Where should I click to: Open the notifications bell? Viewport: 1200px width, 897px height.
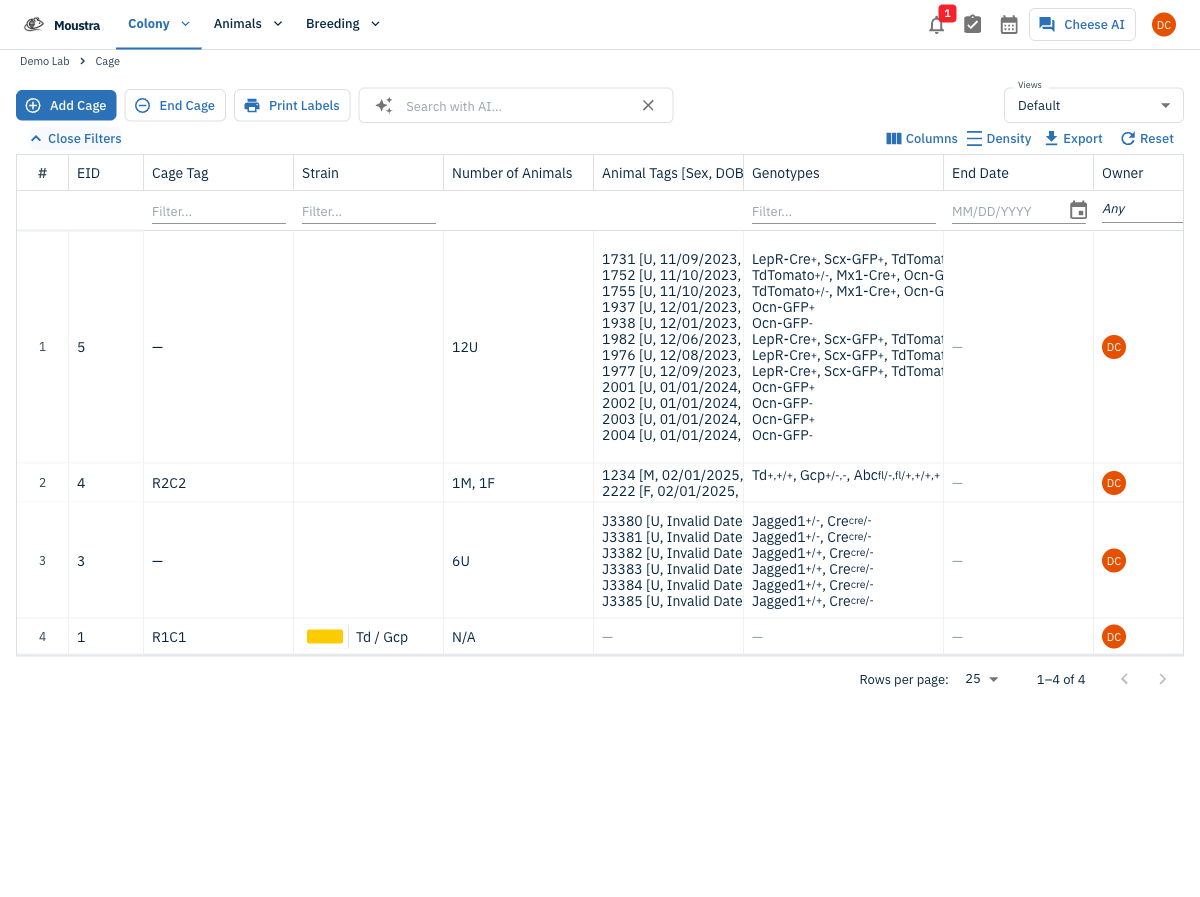936,25
